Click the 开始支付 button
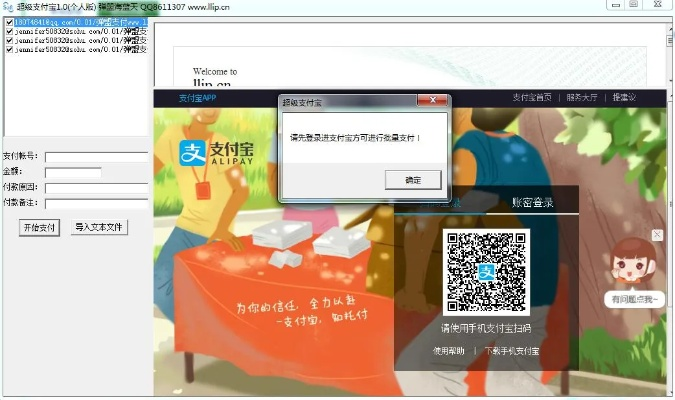The image size is (675, 400). pyautogui.click(x=39, y=228)
